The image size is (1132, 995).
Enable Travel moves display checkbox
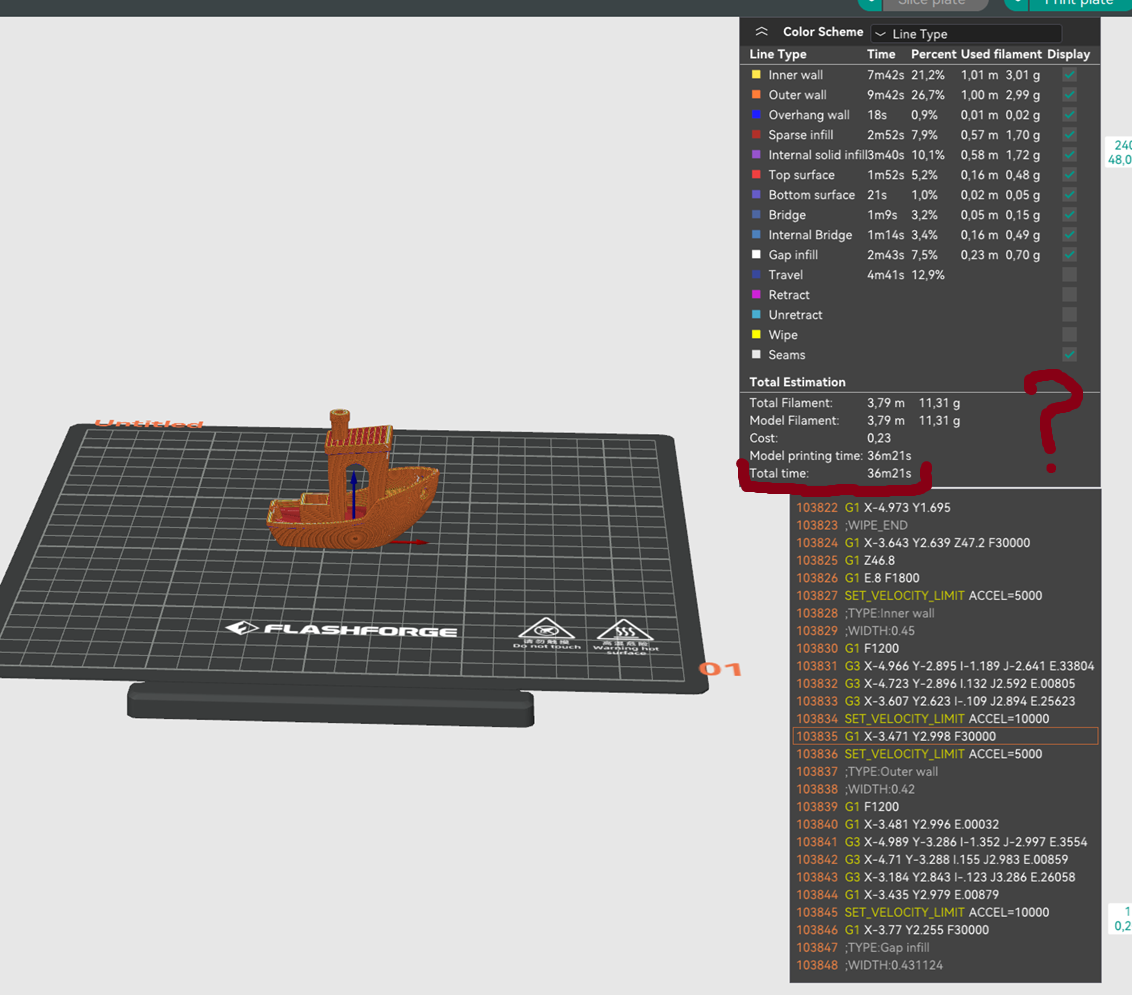coord(1069,275)
